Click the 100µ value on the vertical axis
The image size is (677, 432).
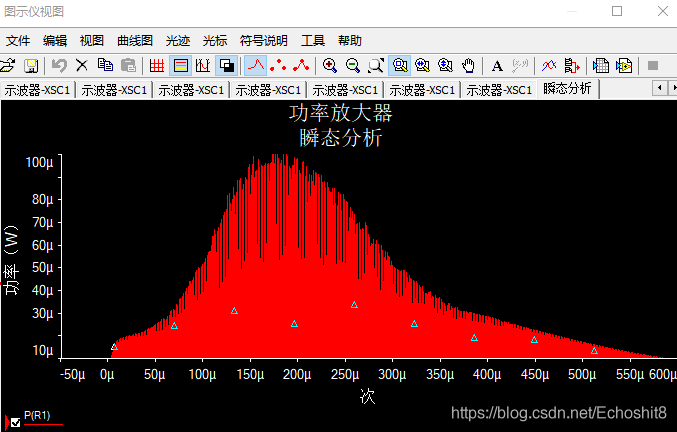click(x=39, y=163)
